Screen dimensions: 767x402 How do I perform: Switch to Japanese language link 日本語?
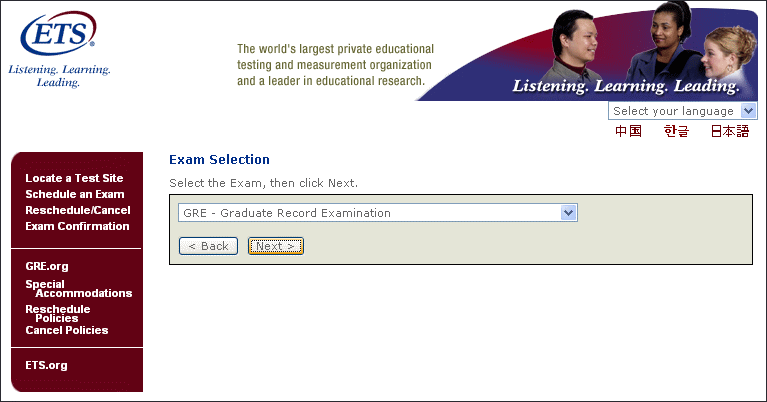pyautogui.click(x=729, y=131)
